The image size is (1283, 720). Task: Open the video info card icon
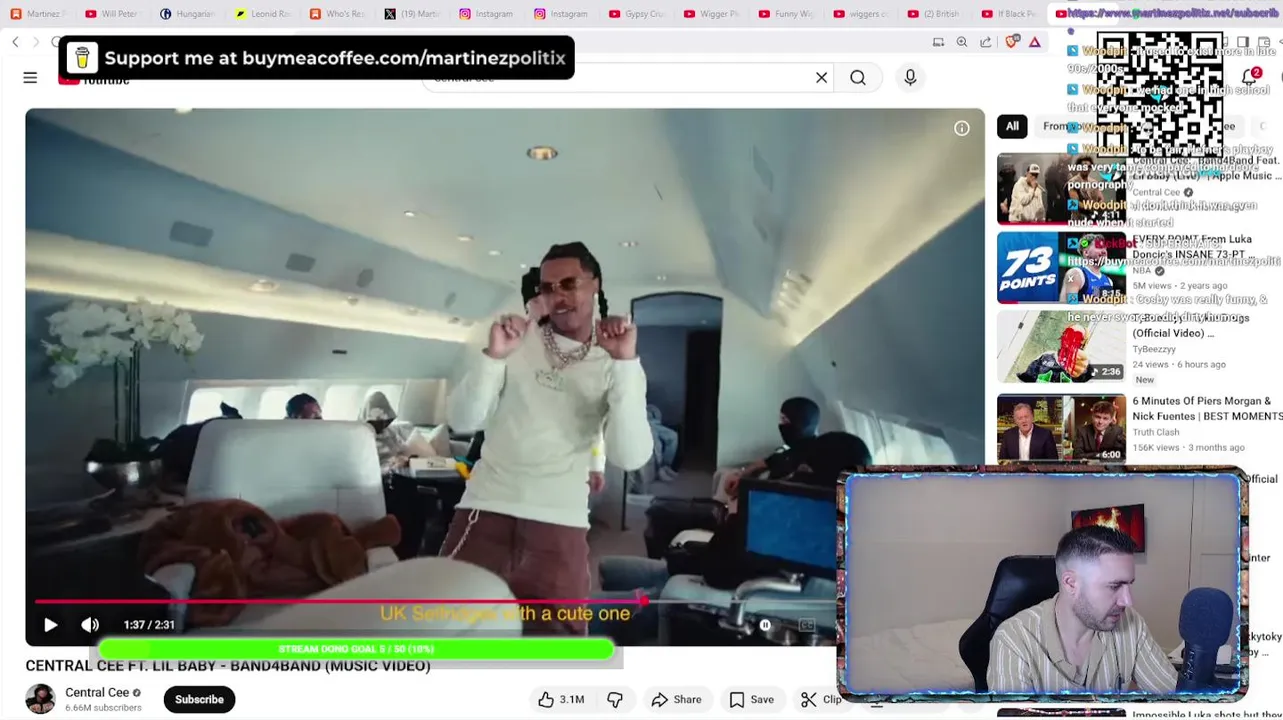coord(961,128)
